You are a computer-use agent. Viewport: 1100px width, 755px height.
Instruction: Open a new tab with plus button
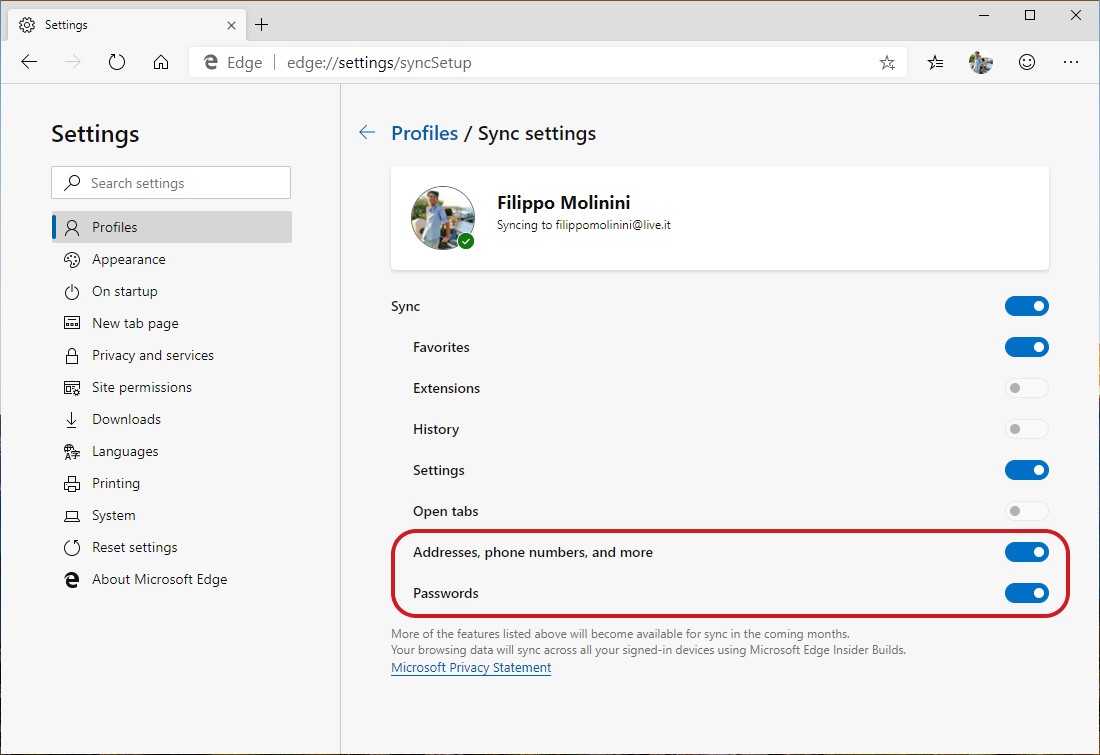point(262,25)
